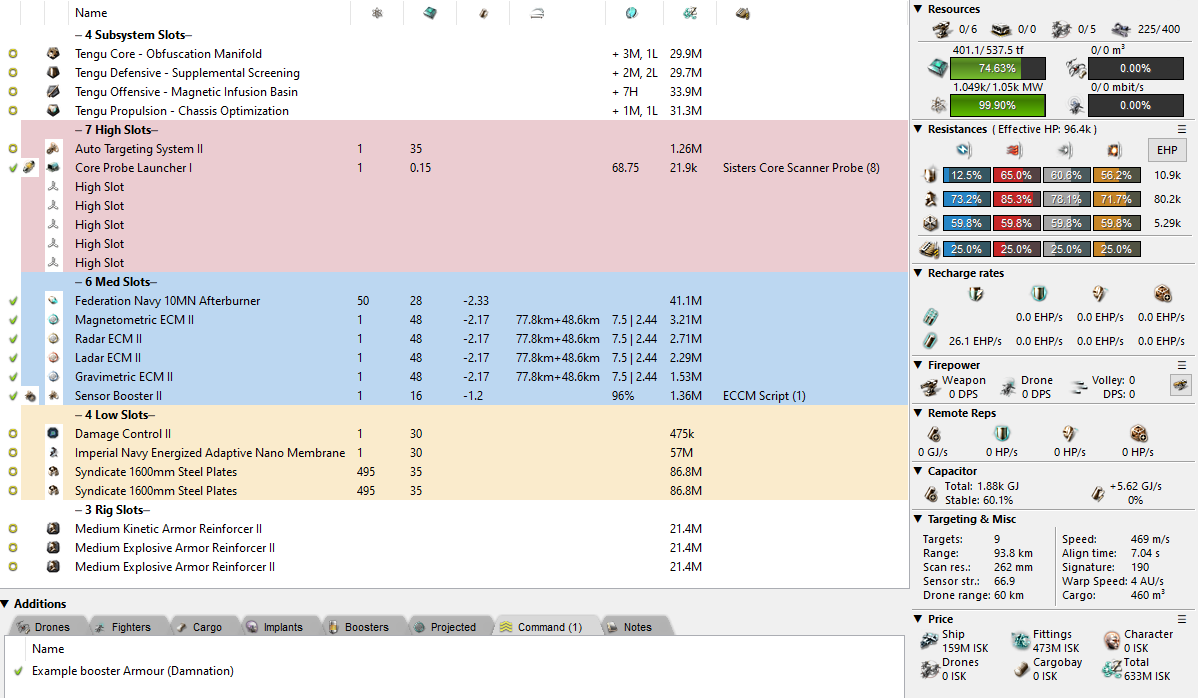The image size is (1198, 698).
Task: Click the firepower view toggle icon
Action: pyautogui.click(x=1180, y=384)
